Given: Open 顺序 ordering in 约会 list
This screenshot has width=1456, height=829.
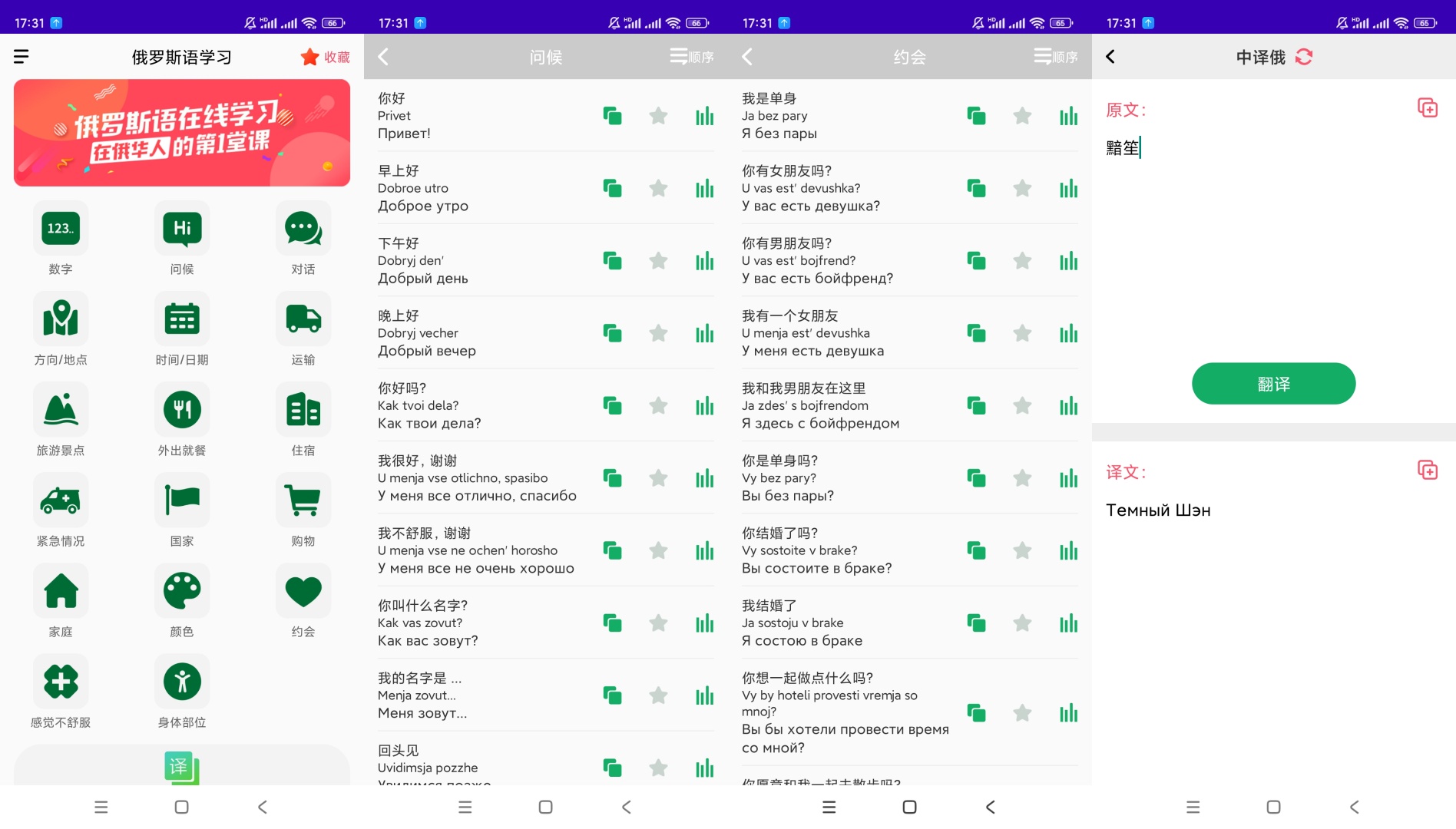Looking at the screenshot, I should coord(1055,57).
